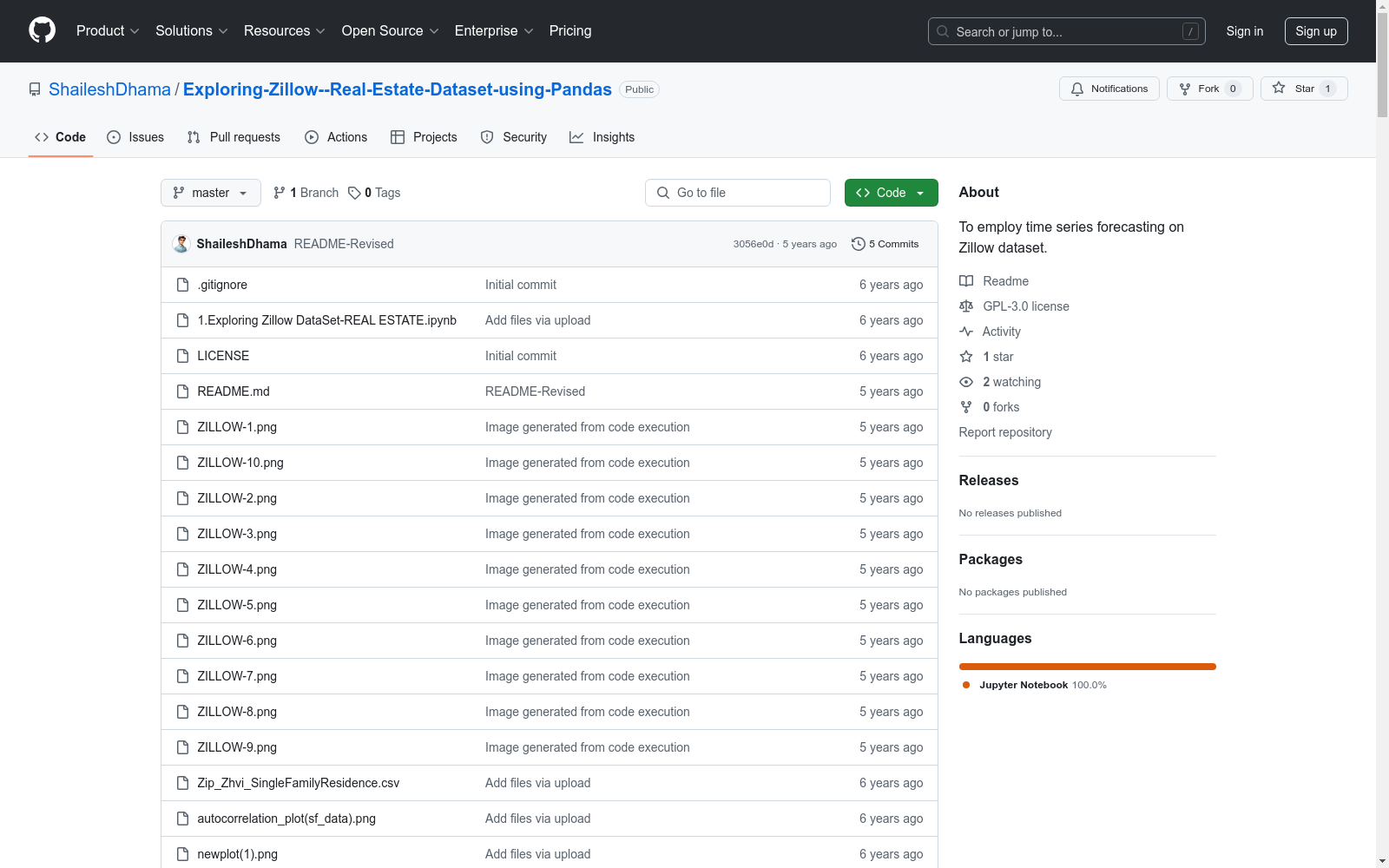Viewport: 1389px width, 868px height.
Task: Click the tag icon beside Tags
Action: pos(354,193)
